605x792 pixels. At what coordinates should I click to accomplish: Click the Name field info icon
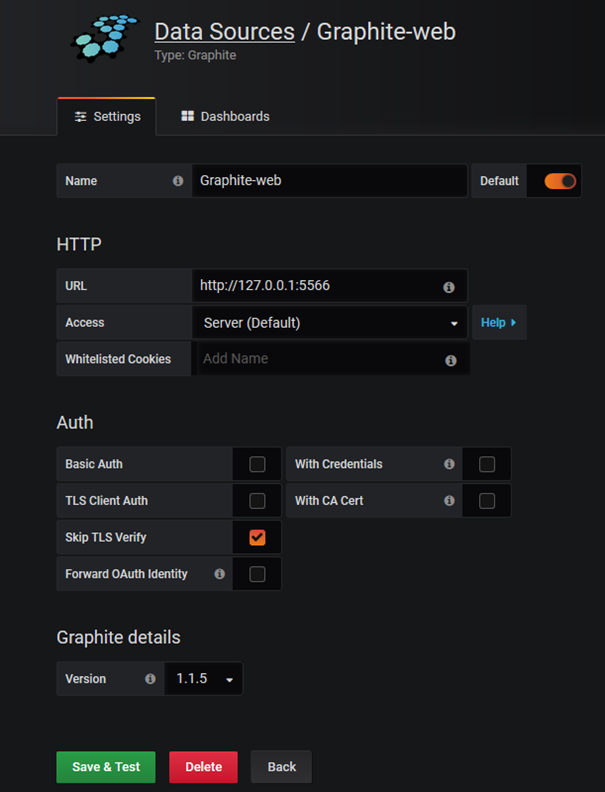click(x=178, y=181)
